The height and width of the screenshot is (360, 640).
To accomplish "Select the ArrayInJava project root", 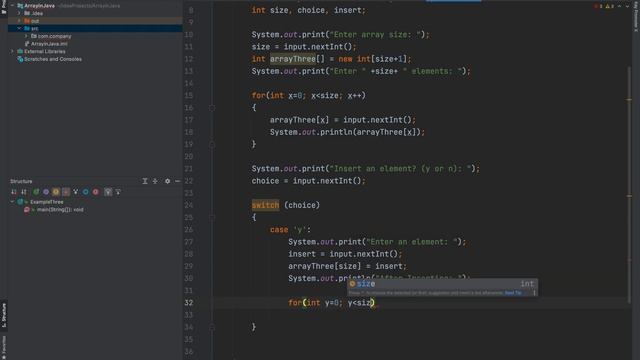I will [37, 6].
